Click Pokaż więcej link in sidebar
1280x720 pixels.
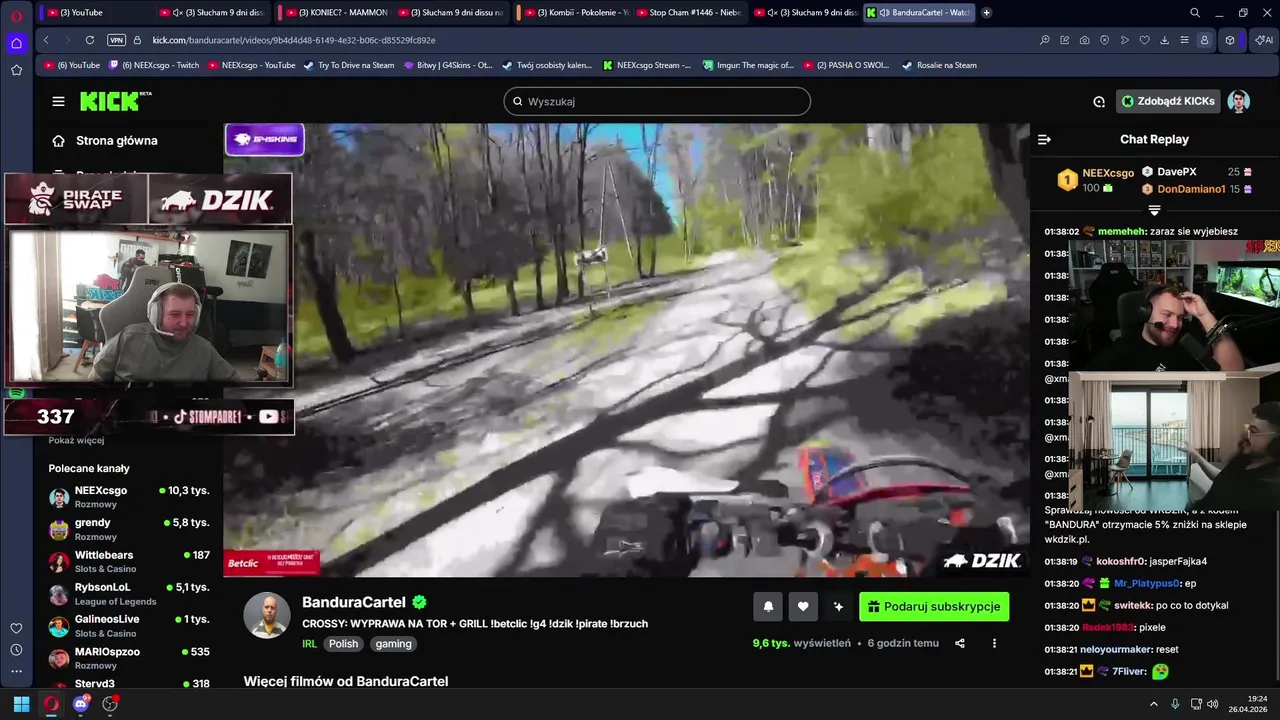[x=76, y=440]
